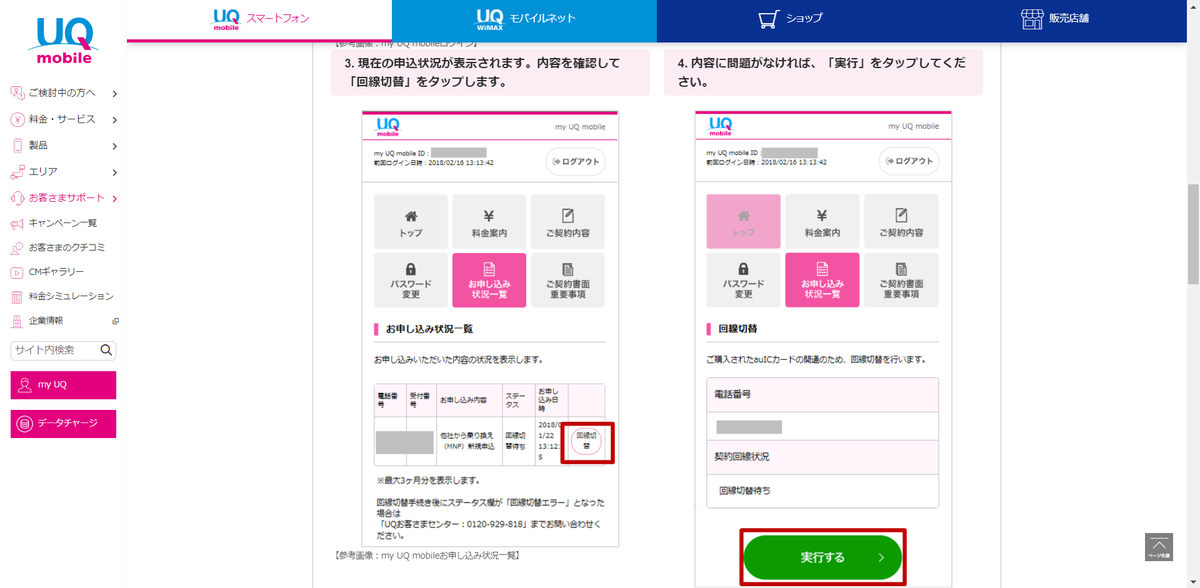This screenshot has height=588, width=1200.
Task: Click the icon beside お客さまのクチコミ
Action: click(x=17, y=247)
